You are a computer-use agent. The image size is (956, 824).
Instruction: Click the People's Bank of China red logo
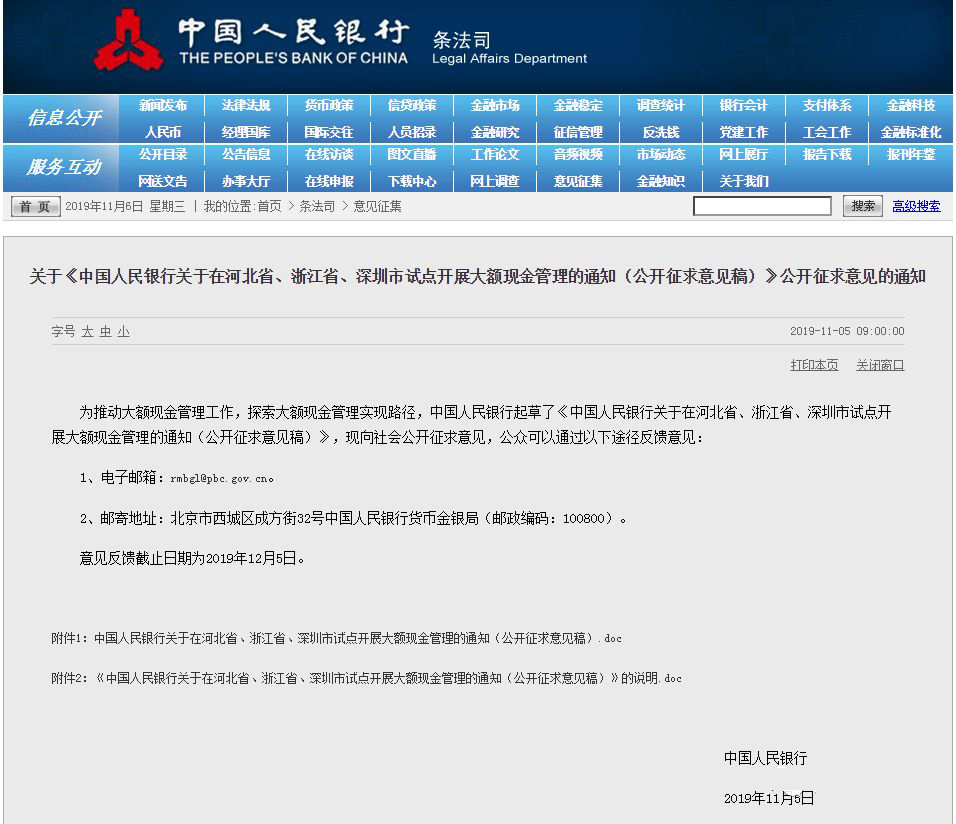(128, 41)
